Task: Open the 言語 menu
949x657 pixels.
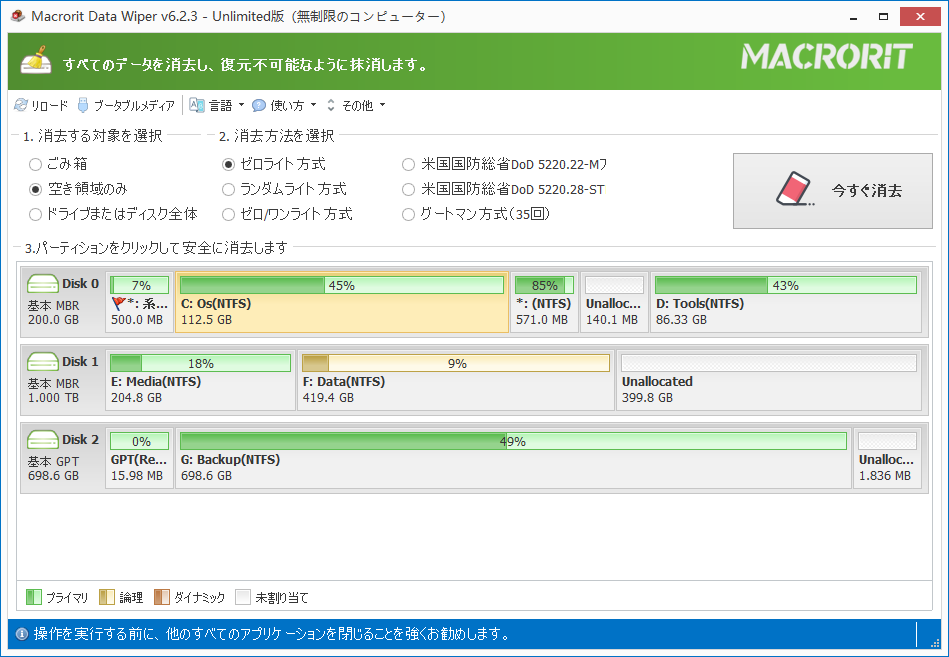Action: tap(217, 105)
